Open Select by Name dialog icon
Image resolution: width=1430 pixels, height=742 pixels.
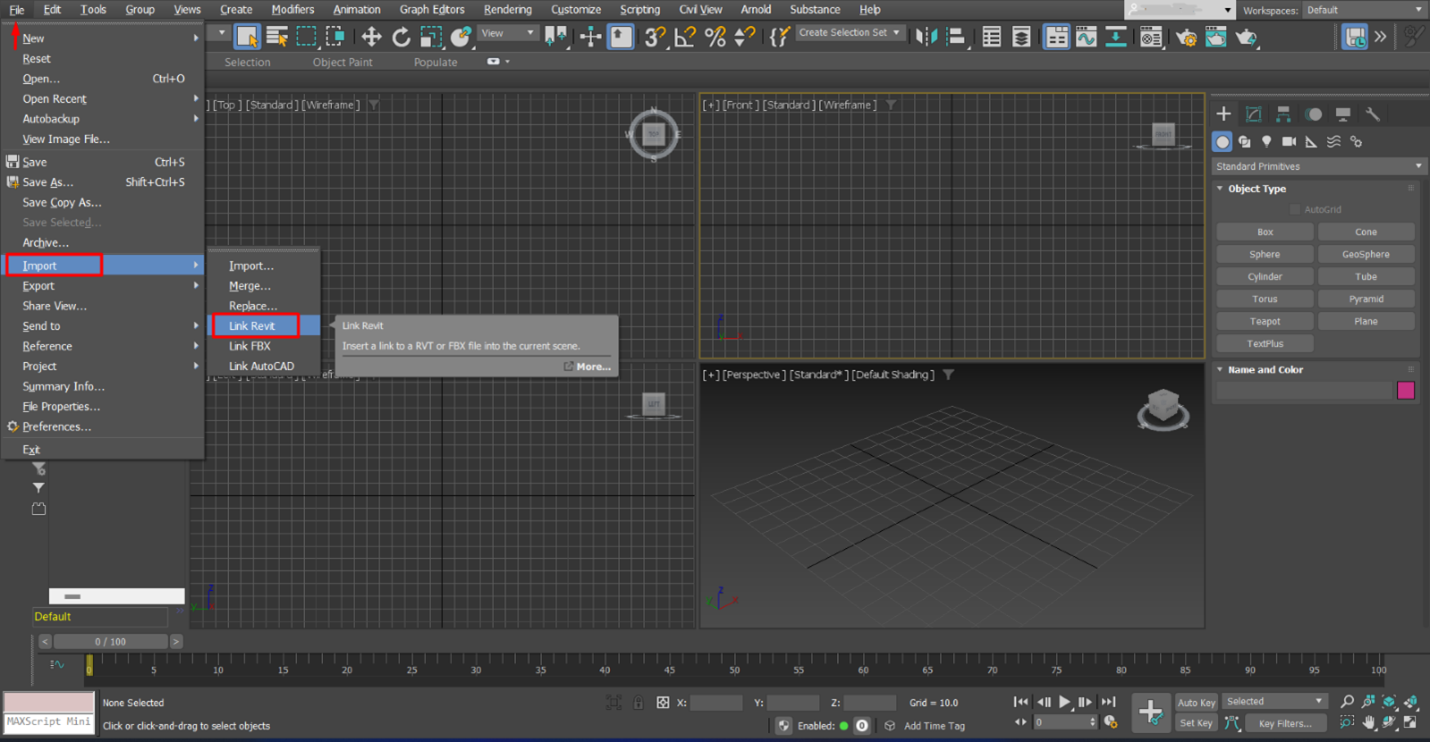(x=276, y=36)
